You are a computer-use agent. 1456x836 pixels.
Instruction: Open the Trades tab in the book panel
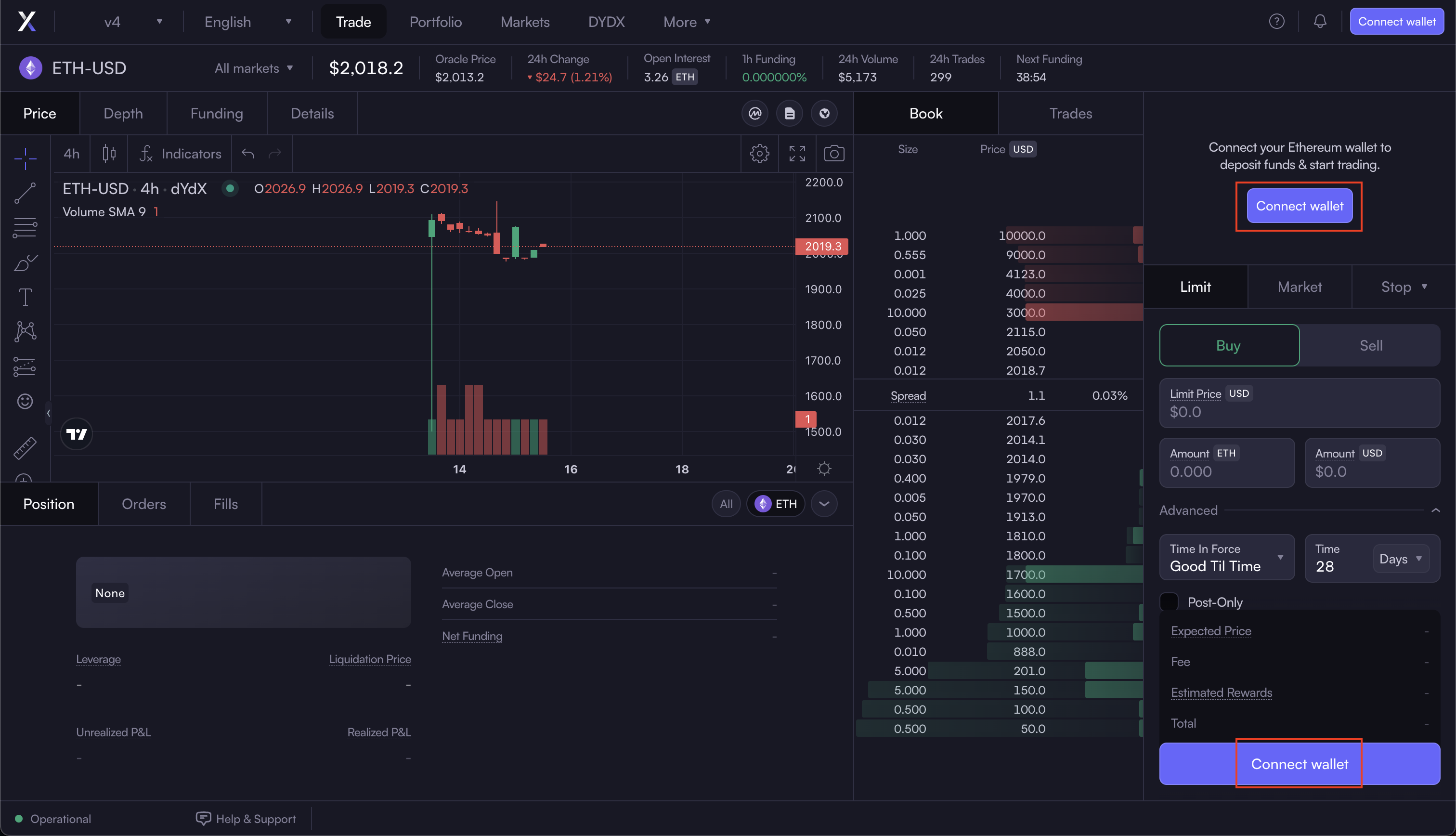tap(1070, 113)
